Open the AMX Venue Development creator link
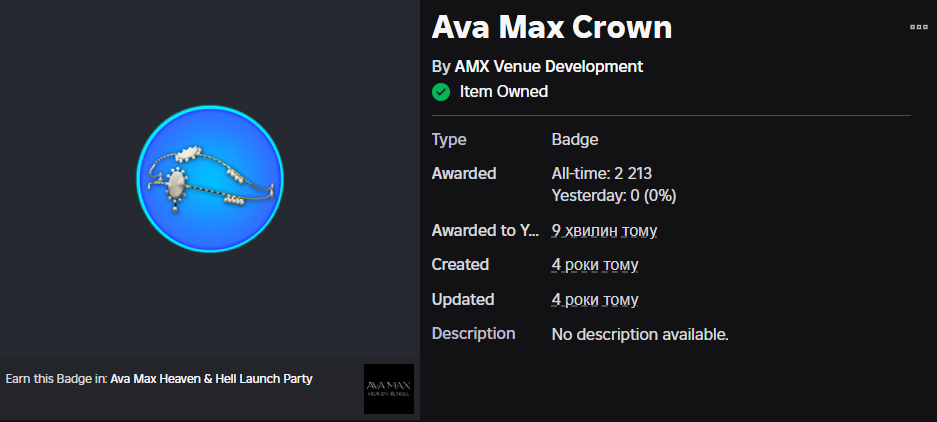937x422 pixels. point(548,66)
